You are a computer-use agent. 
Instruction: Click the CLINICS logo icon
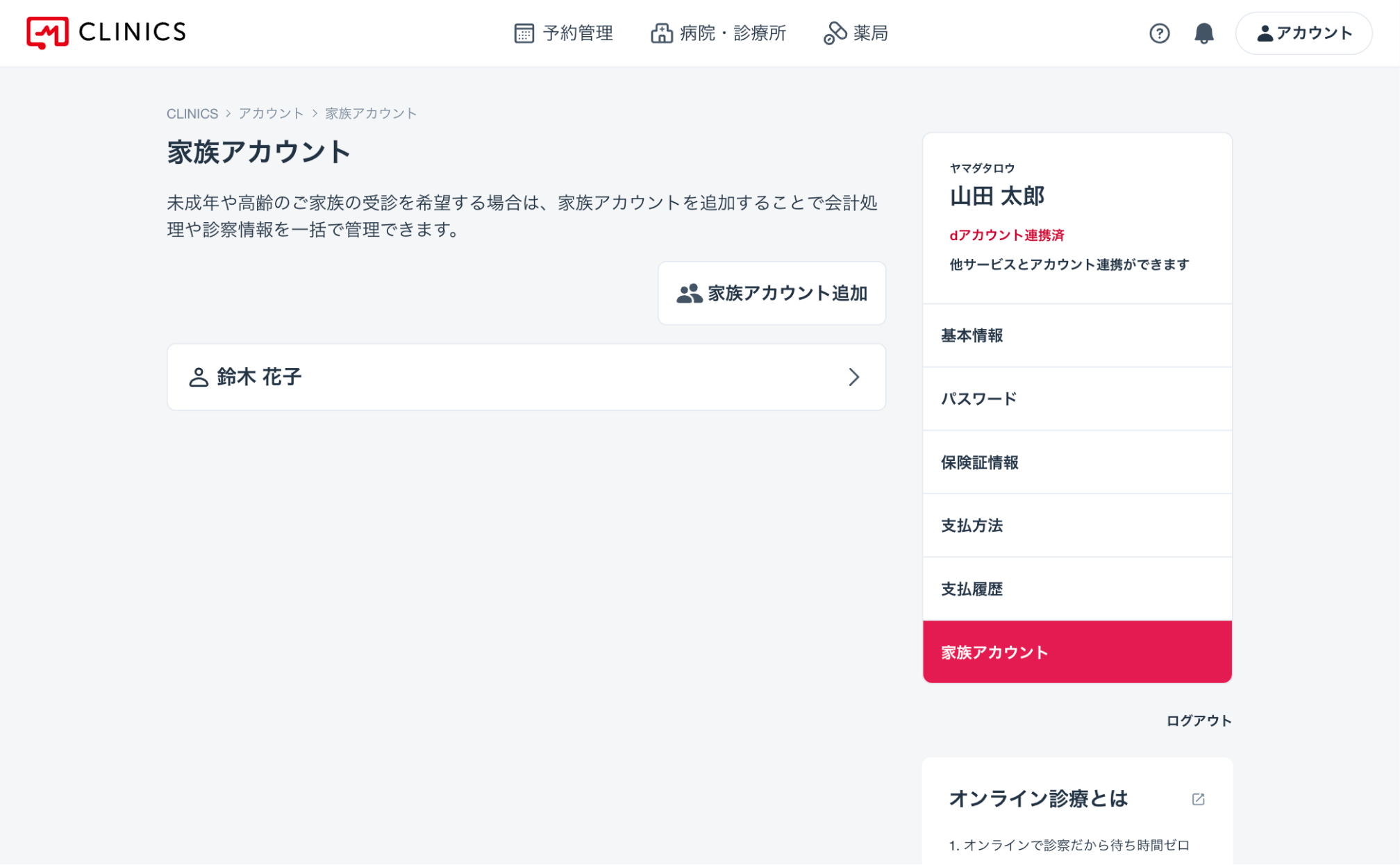coord(47,33)
